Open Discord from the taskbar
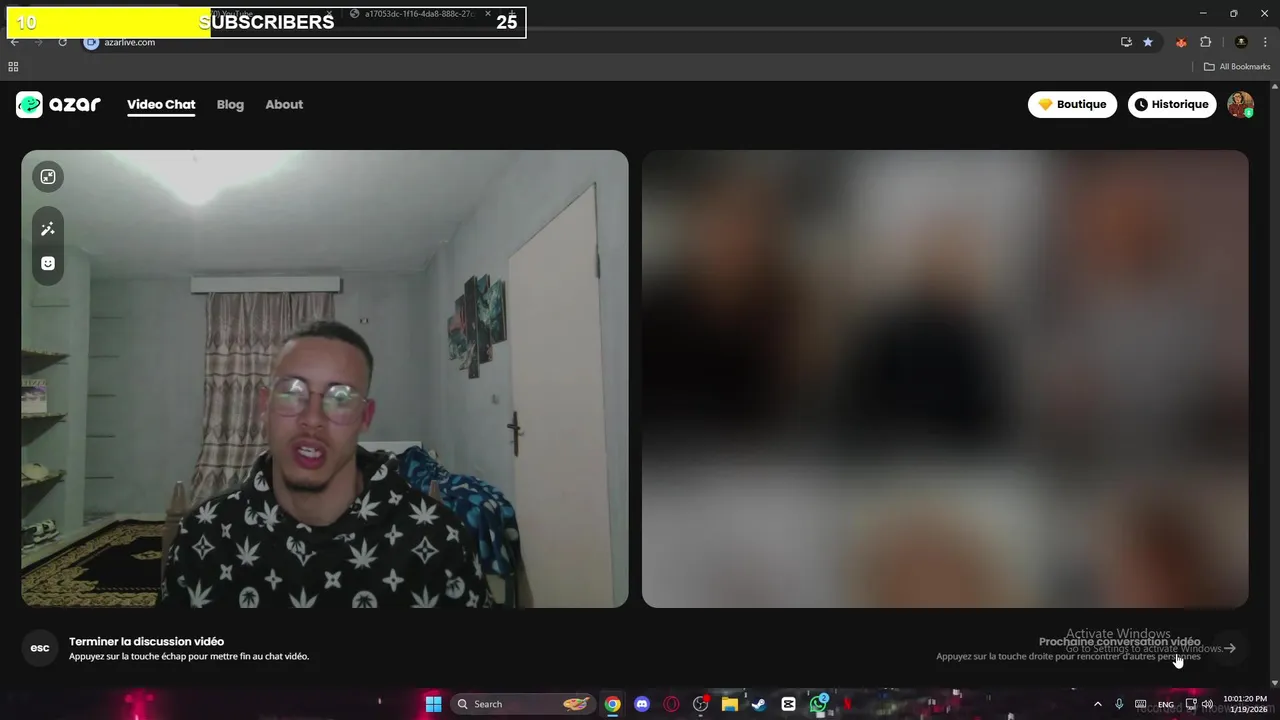This screenshot has height=720, width=1280. [642, 704]
